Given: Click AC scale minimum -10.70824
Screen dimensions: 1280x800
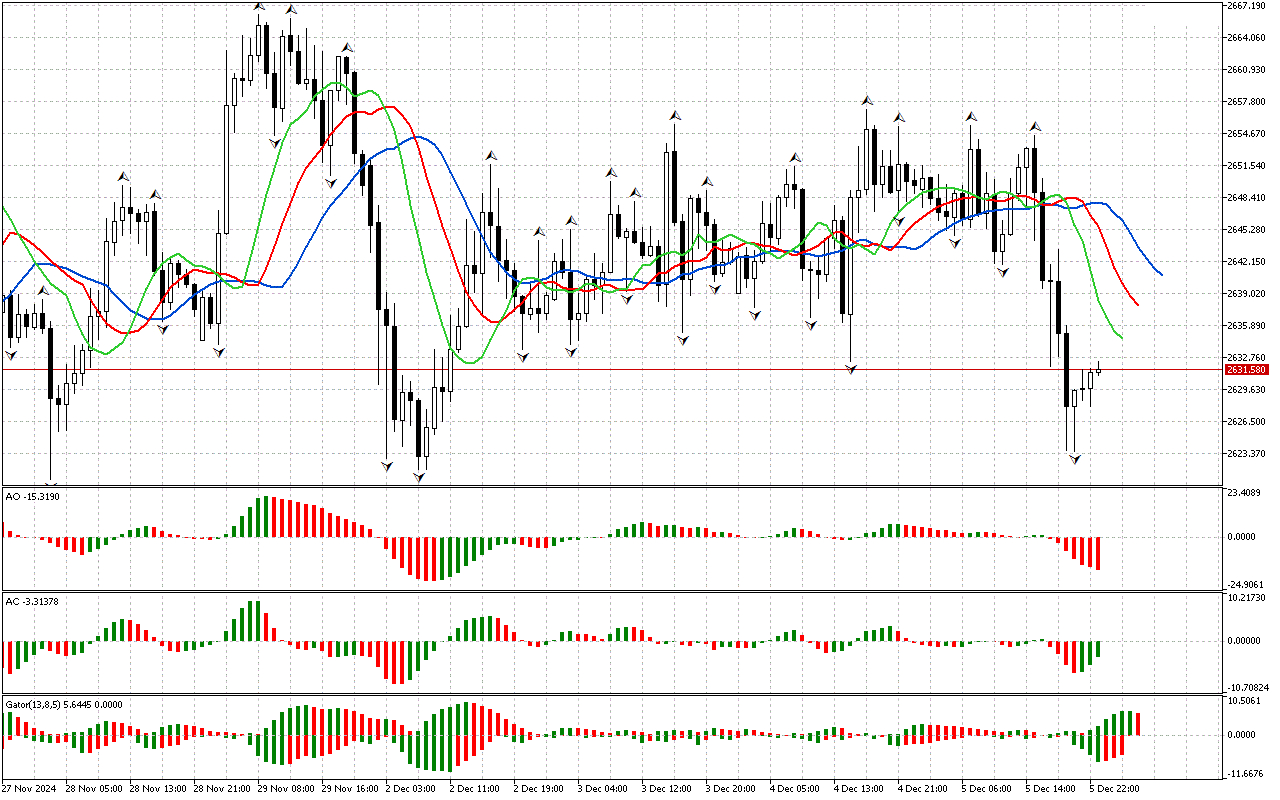Looking at the screenshot, I should [1250, 688].
